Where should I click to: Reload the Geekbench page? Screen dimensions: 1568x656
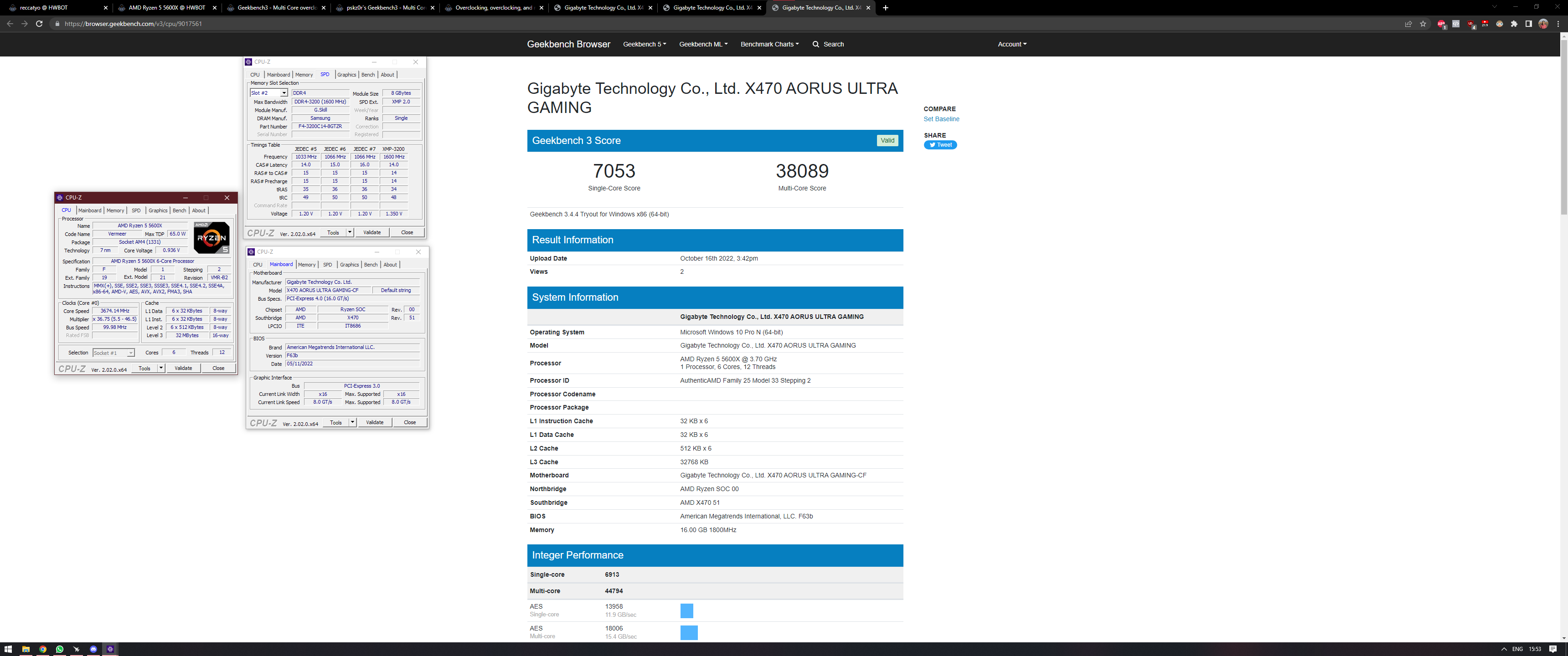click(39, 24)
